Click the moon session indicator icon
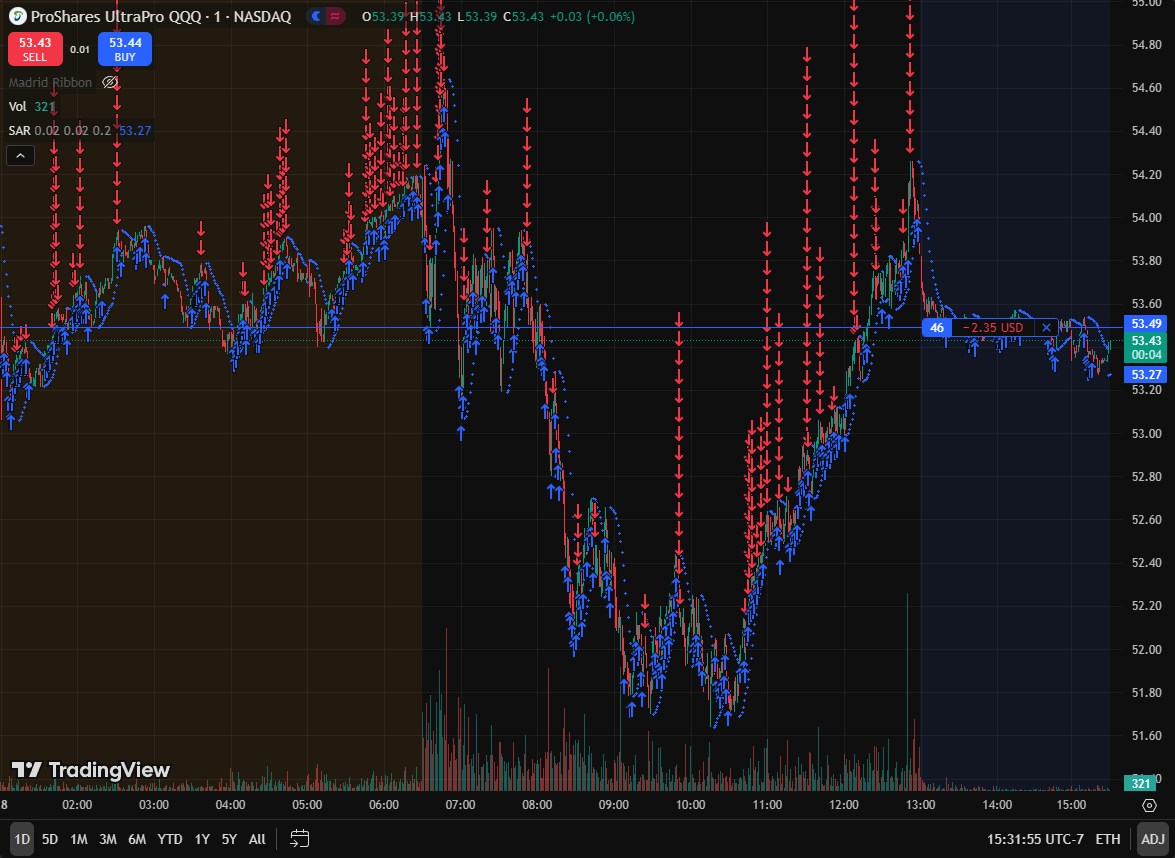1175x858 pixels. click(318, 17)
